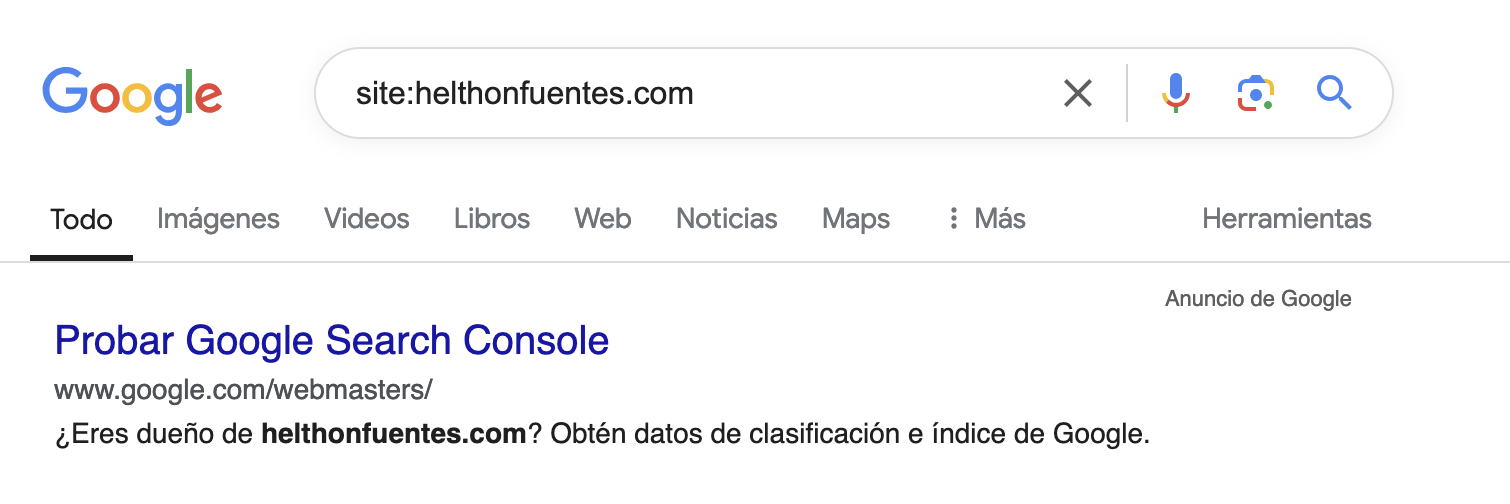Switch to the Noticias tab
The image size is (1510, 504).
(x=727, y=219)
